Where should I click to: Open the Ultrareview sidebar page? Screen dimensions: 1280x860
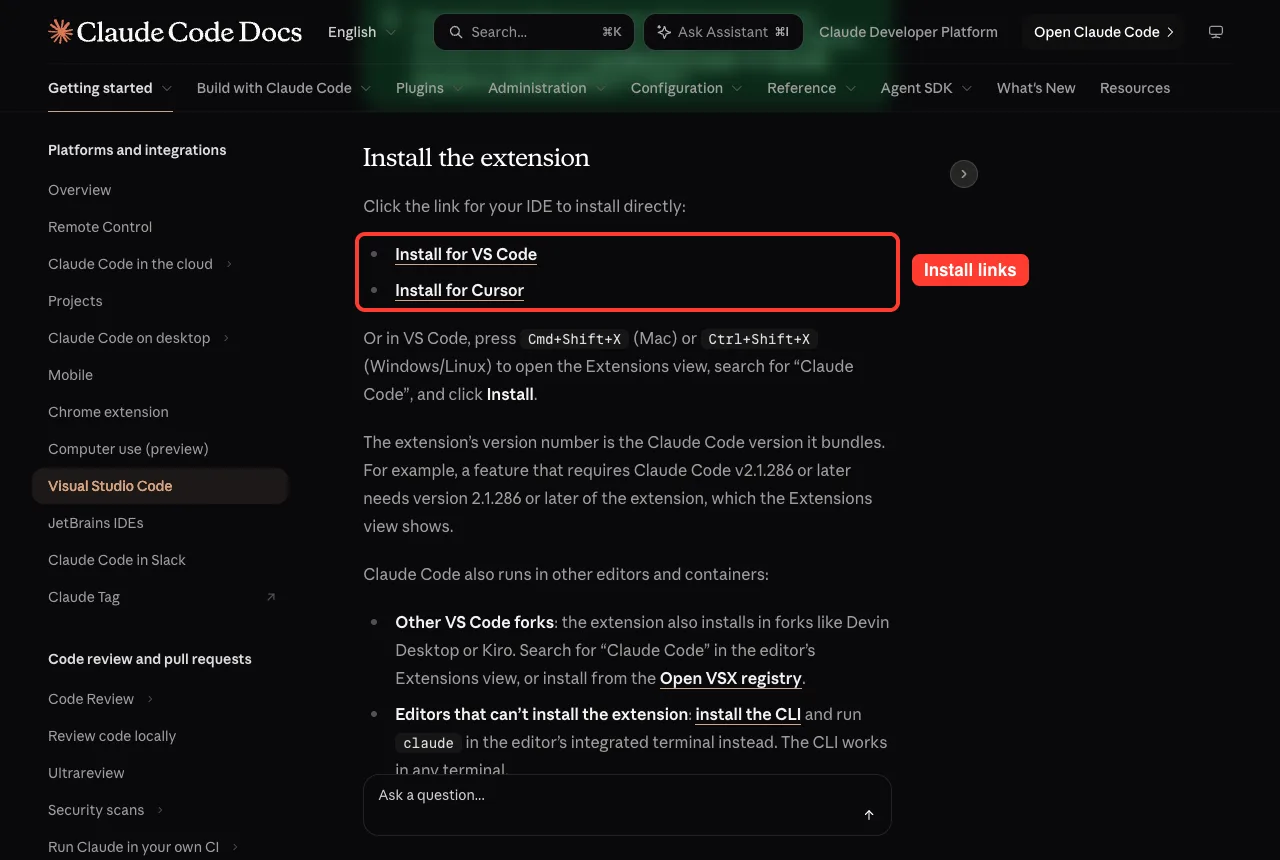pos(86,773)
